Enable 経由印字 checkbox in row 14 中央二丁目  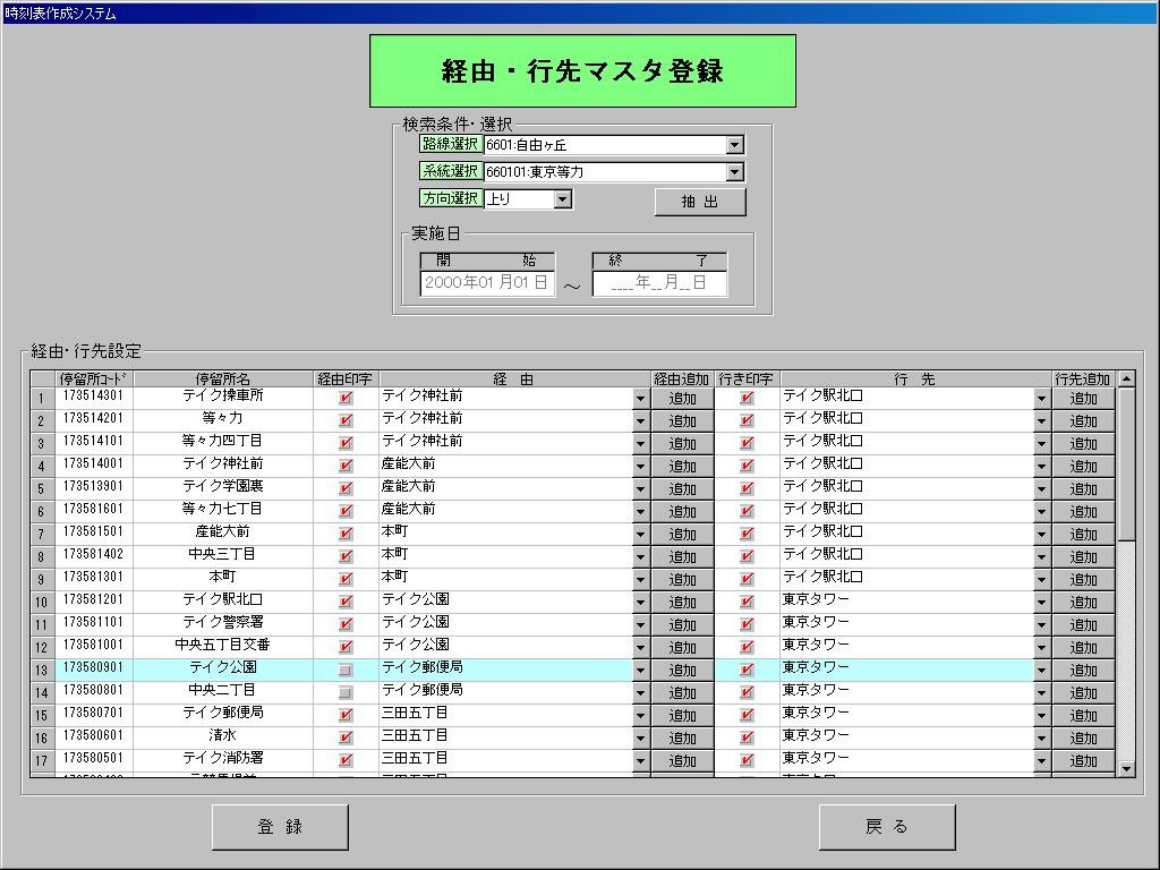tap(345, 692)
